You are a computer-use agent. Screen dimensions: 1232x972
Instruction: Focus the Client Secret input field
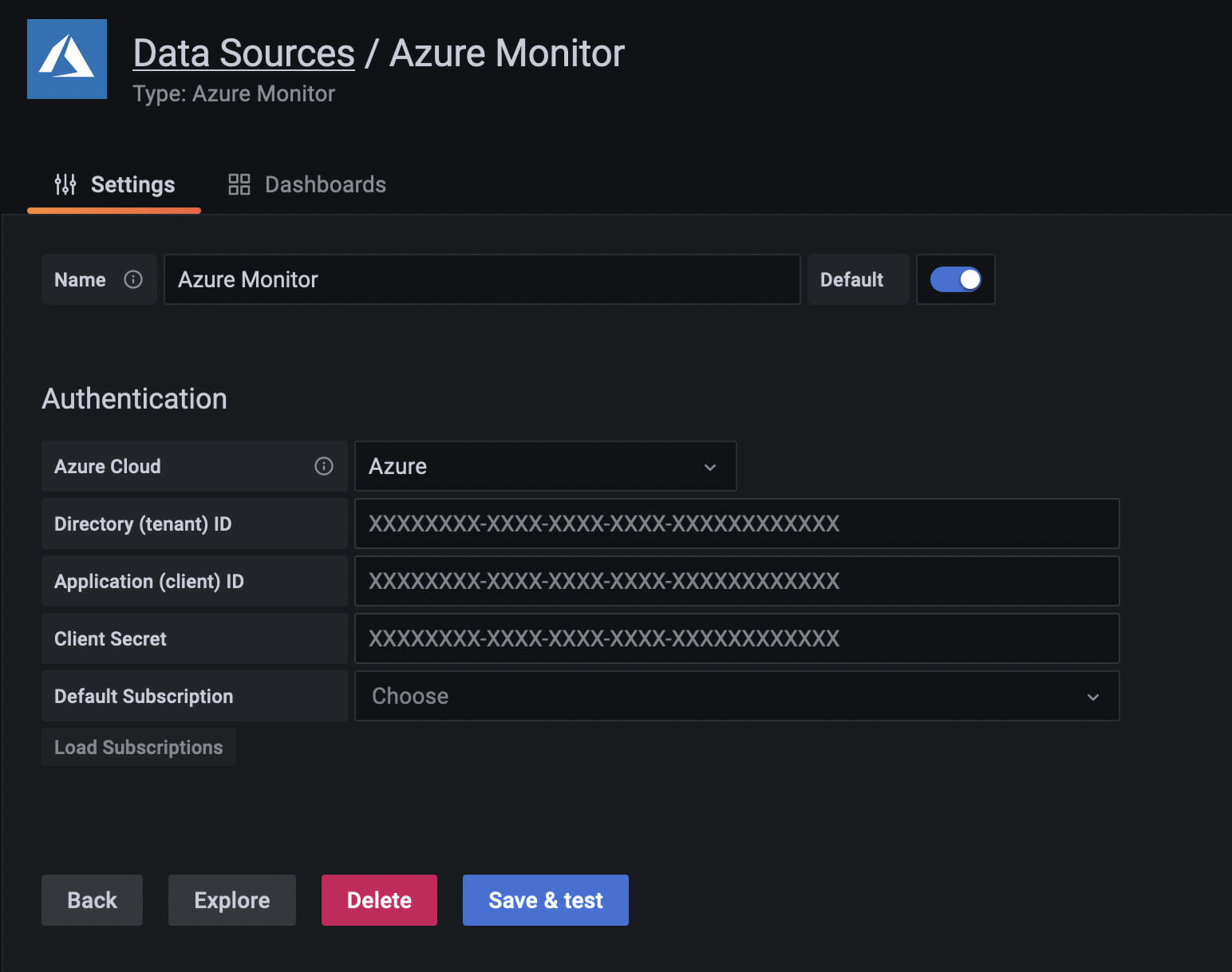click(x=736, y=638)
